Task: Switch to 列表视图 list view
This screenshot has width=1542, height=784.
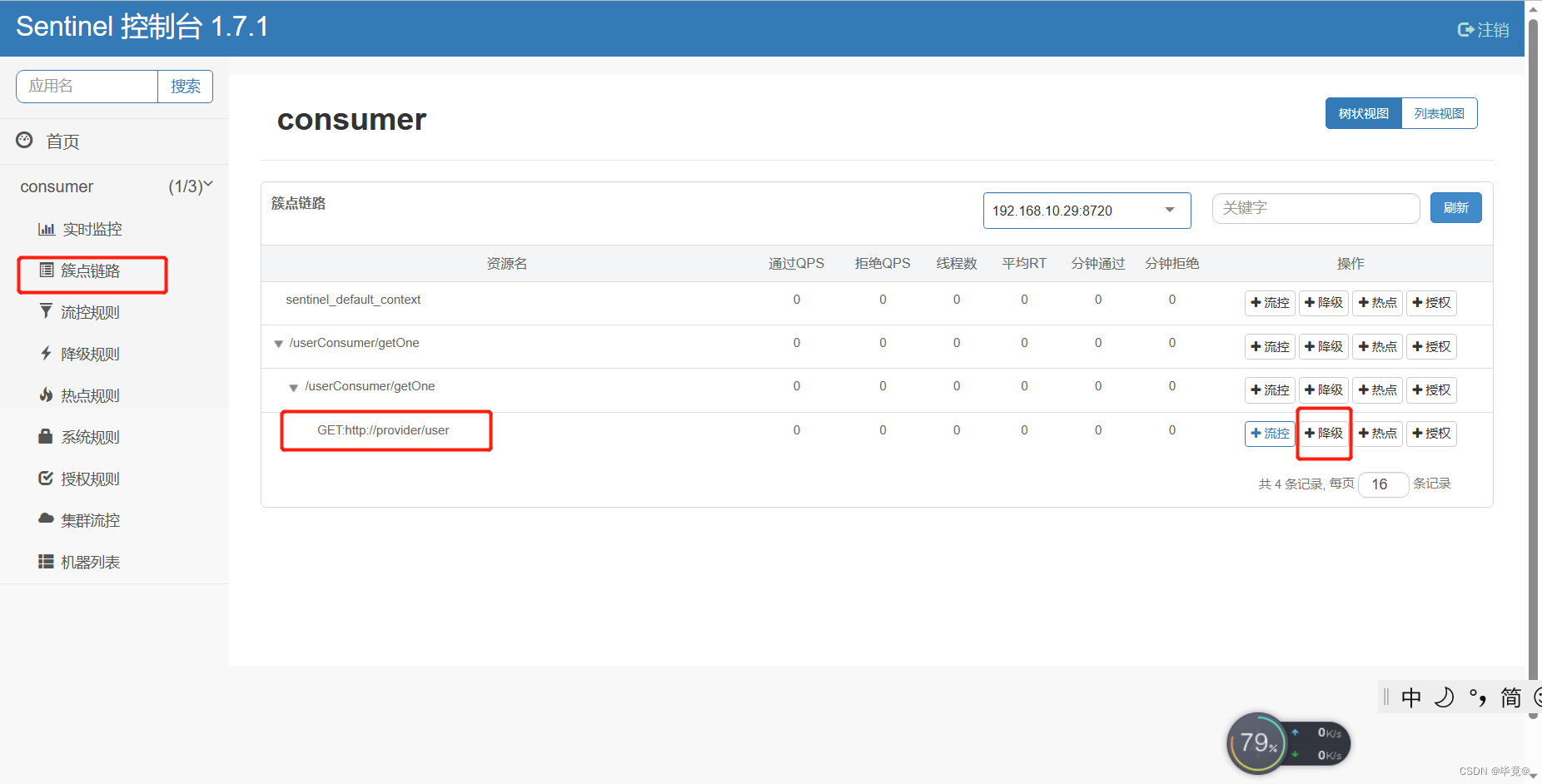Action: point(1440,113)
